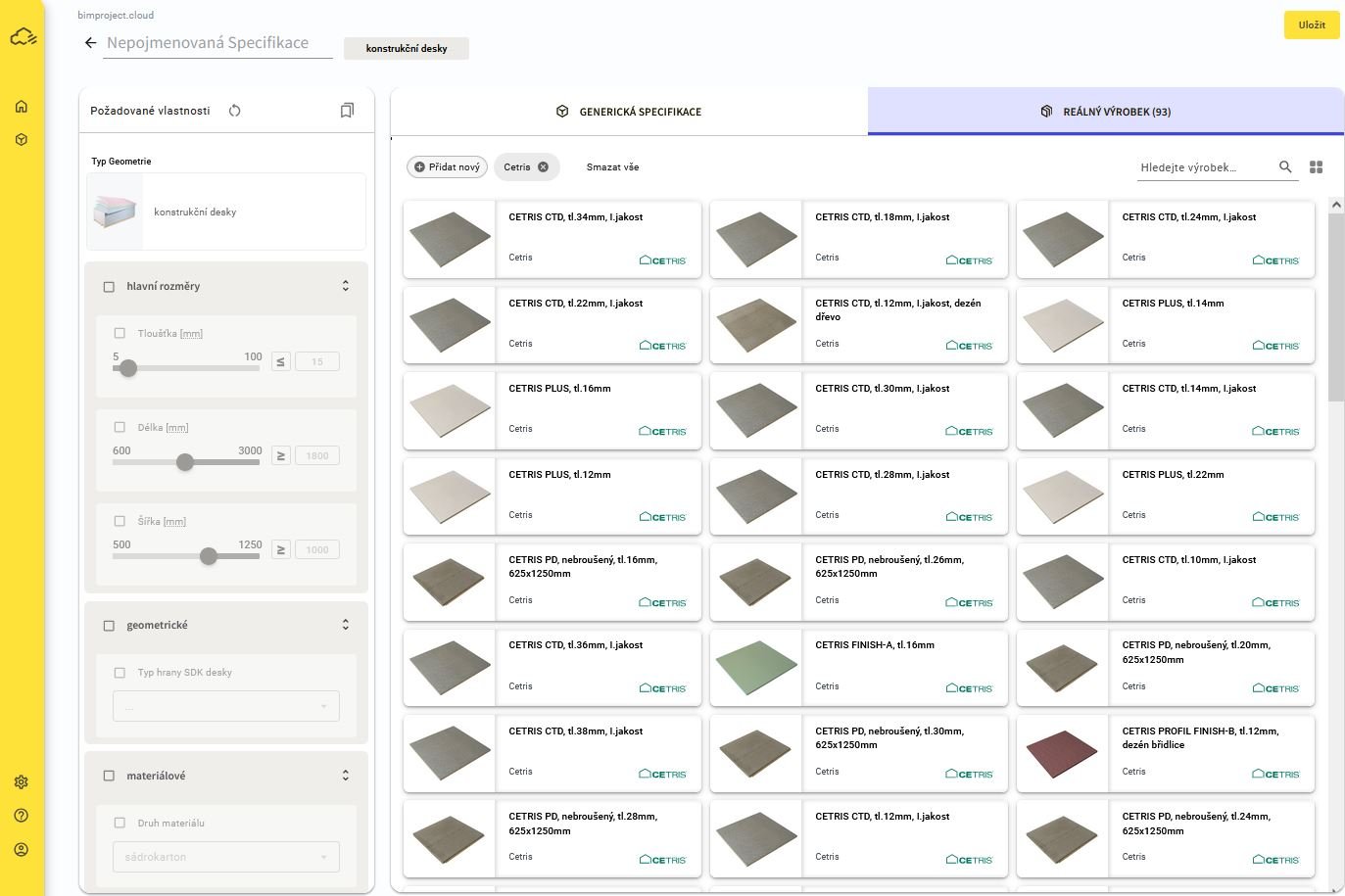Collapse the geometrické section

(346, 625)
